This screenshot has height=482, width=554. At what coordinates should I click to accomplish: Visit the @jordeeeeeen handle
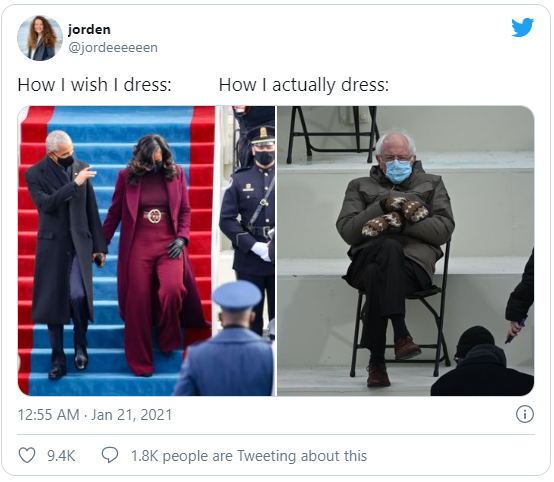113,48
